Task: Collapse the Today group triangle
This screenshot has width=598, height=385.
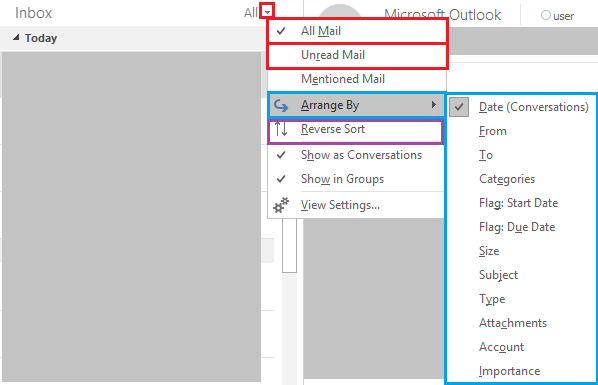Action: tap(16, 37)
